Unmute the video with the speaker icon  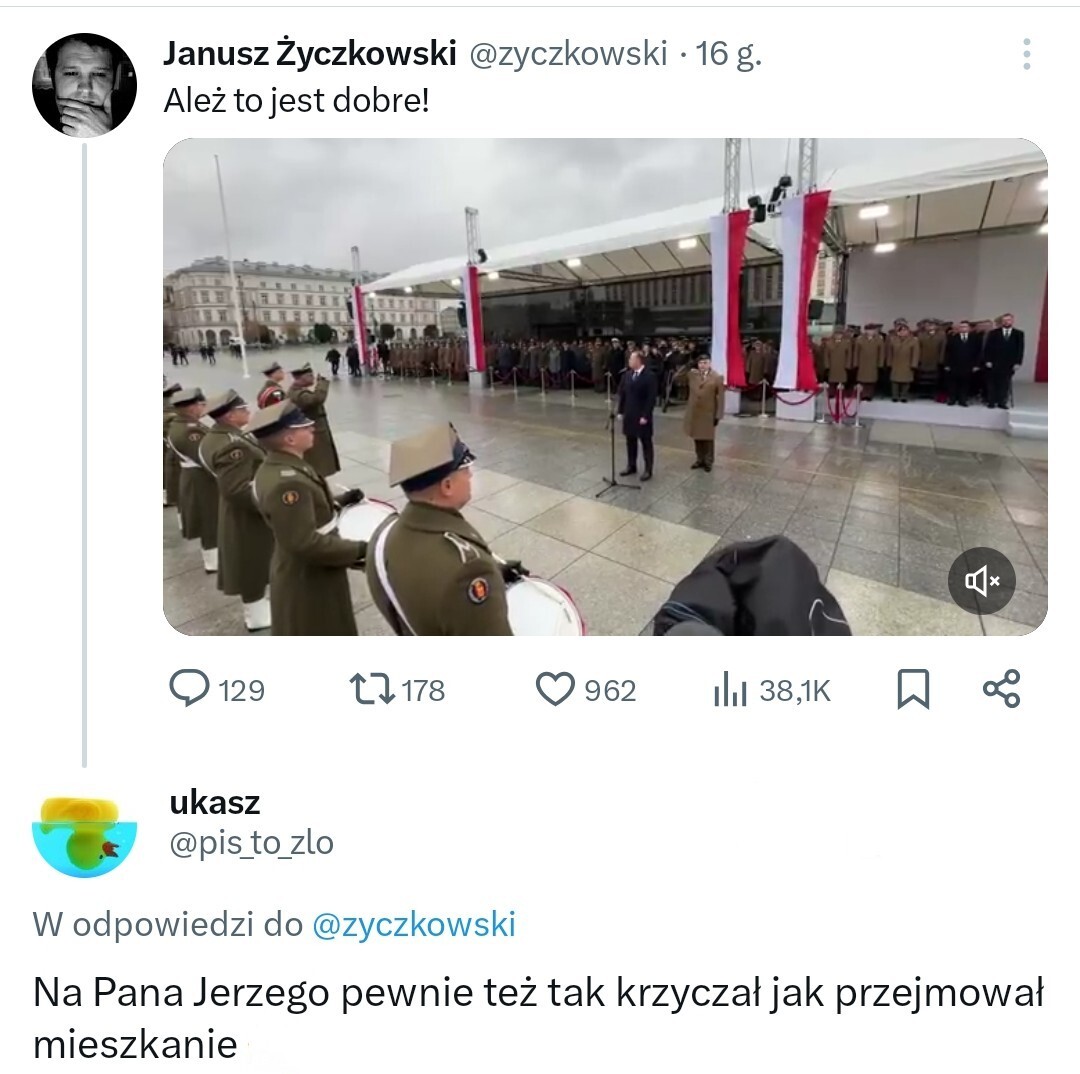[x=982, y=581]
